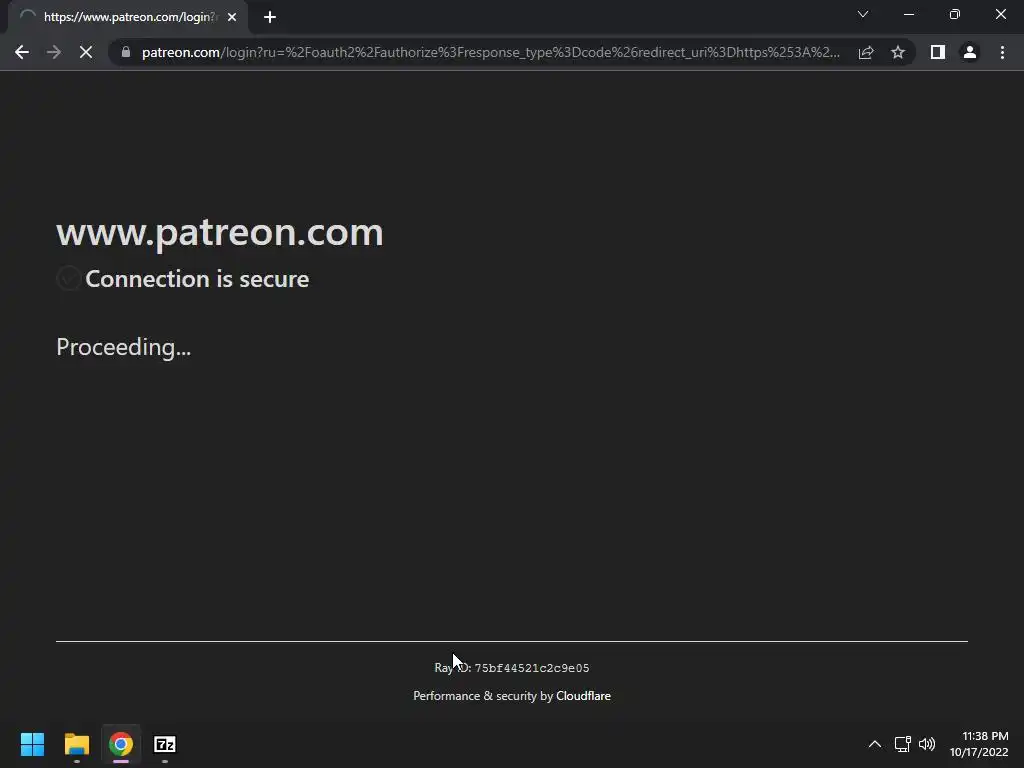Restore down the Chrome window
Image resolution: width=1024 pixels, height=768 pixels.
tap(955, 14)
